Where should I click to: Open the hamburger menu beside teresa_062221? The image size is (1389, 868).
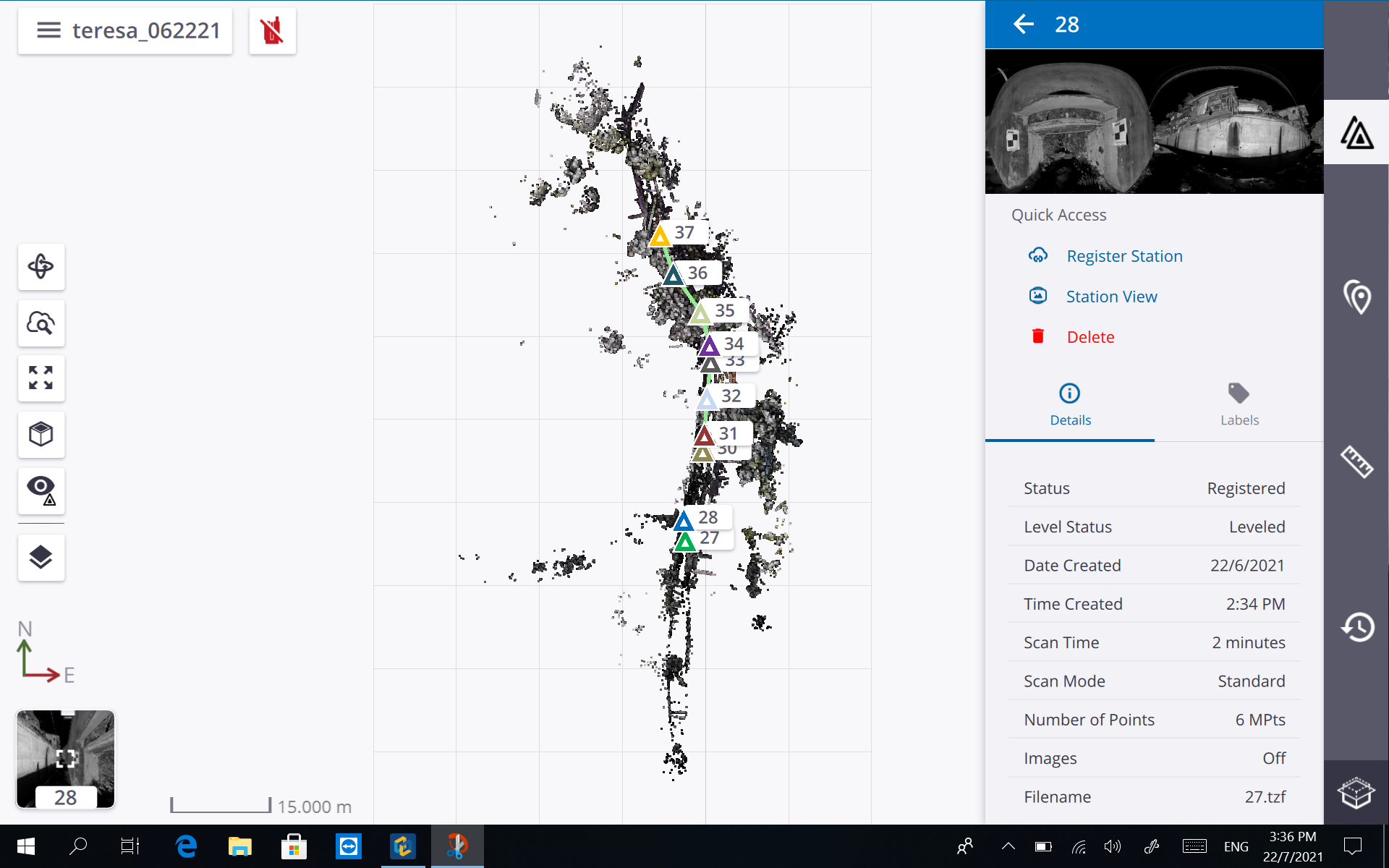click(x=48, y=30)
